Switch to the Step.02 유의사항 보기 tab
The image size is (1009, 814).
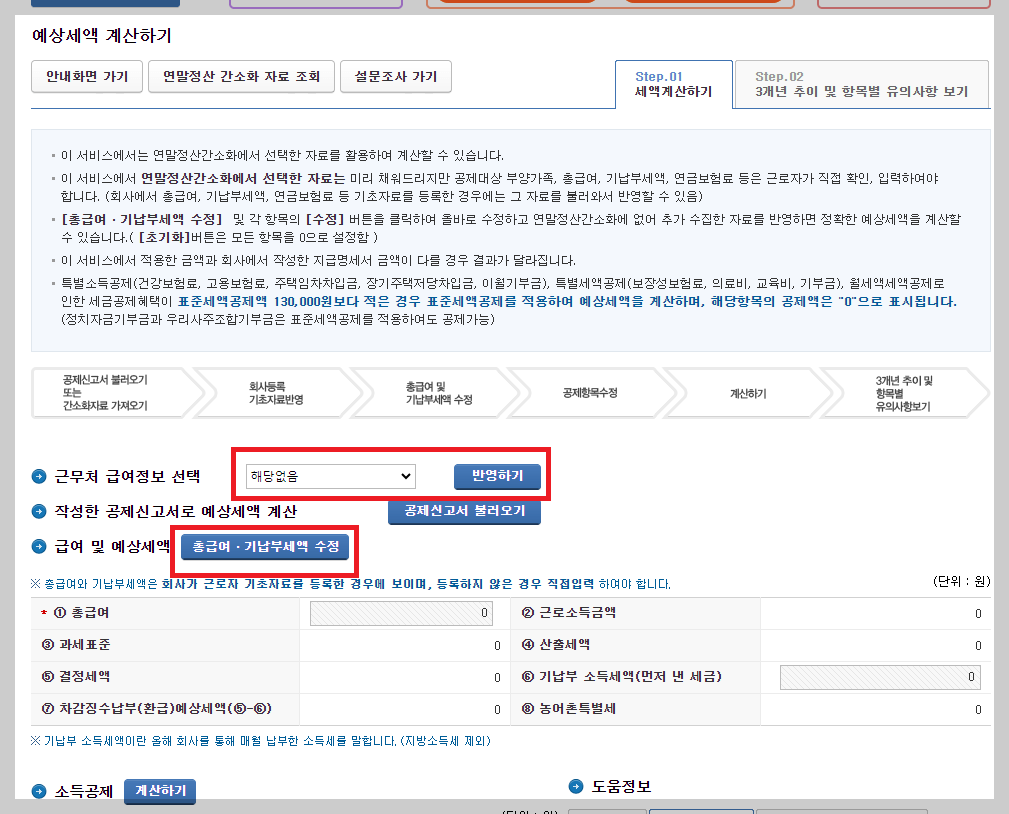[x=860, y=84]
